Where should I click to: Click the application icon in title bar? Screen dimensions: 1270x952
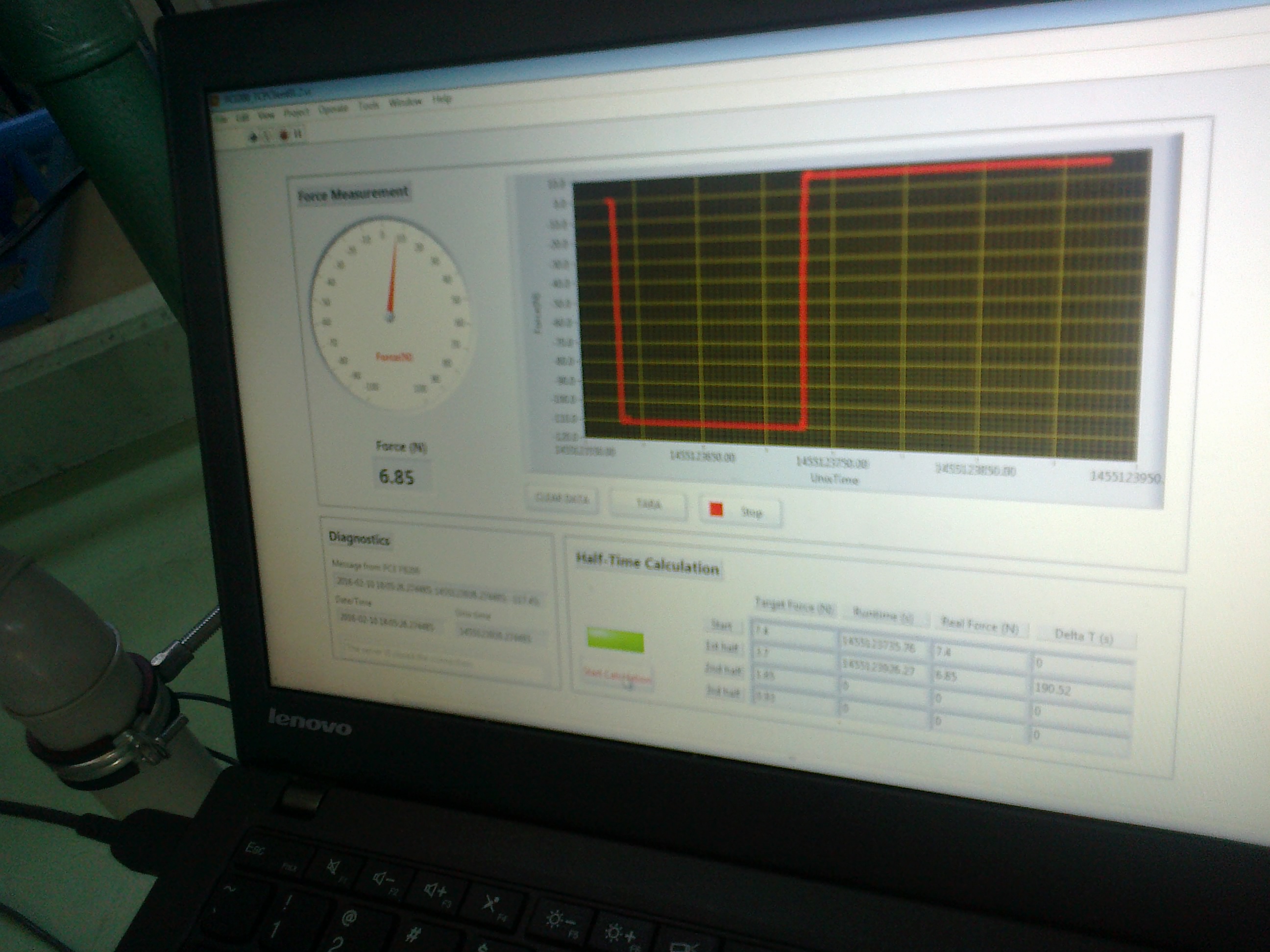pyautogui.click(x=216, y=100)
